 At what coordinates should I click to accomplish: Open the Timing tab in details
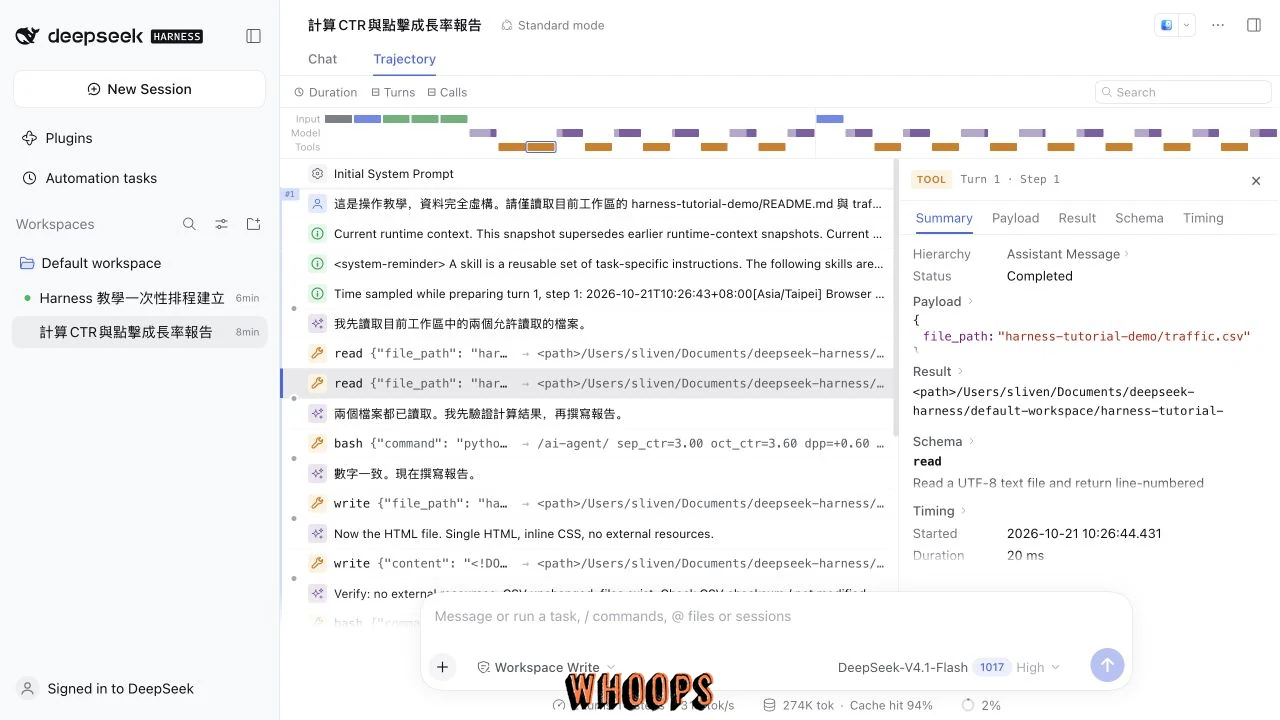coord(1203,218)
